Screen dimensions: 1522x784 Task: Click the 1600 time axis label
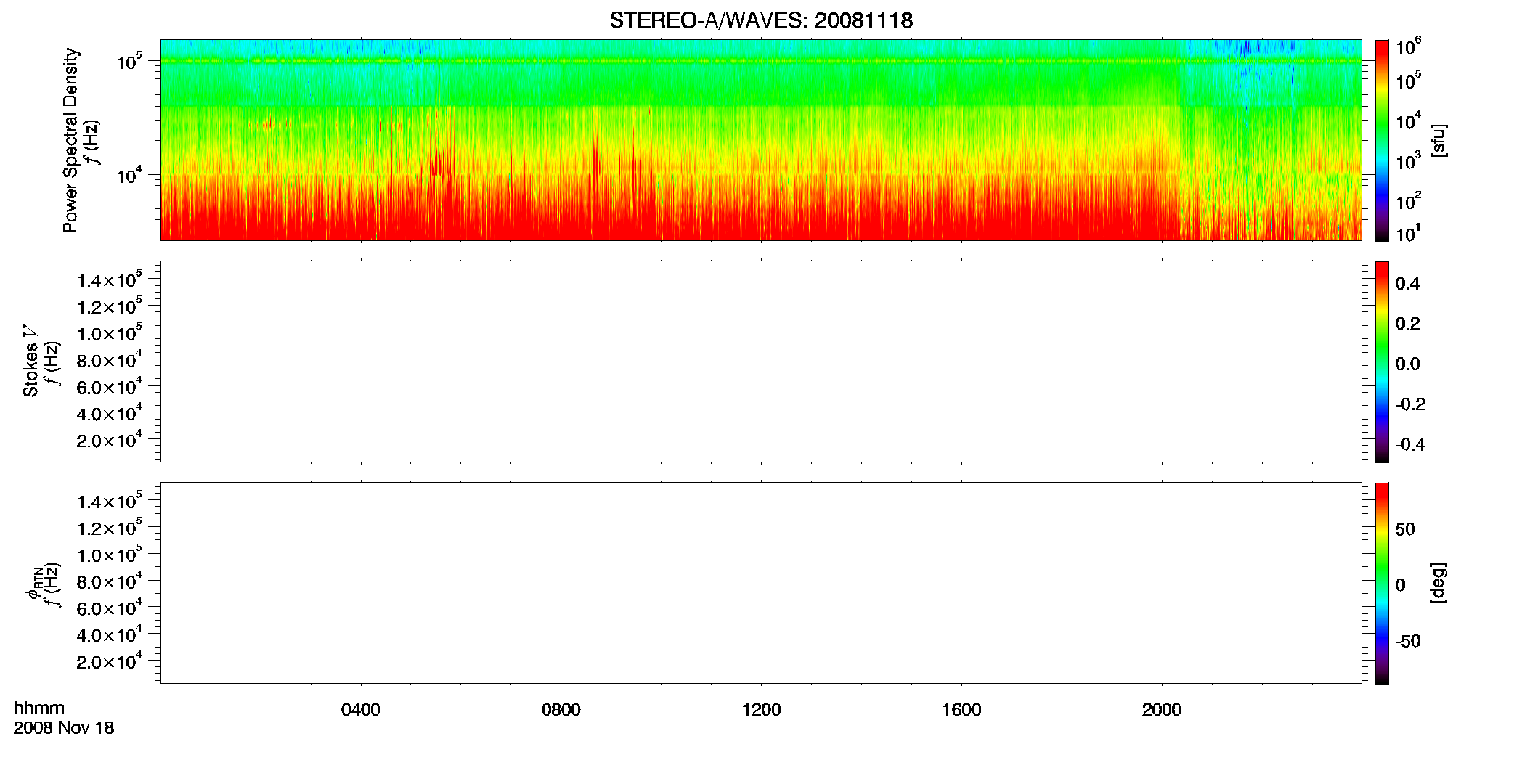click(x=961, y=710)
